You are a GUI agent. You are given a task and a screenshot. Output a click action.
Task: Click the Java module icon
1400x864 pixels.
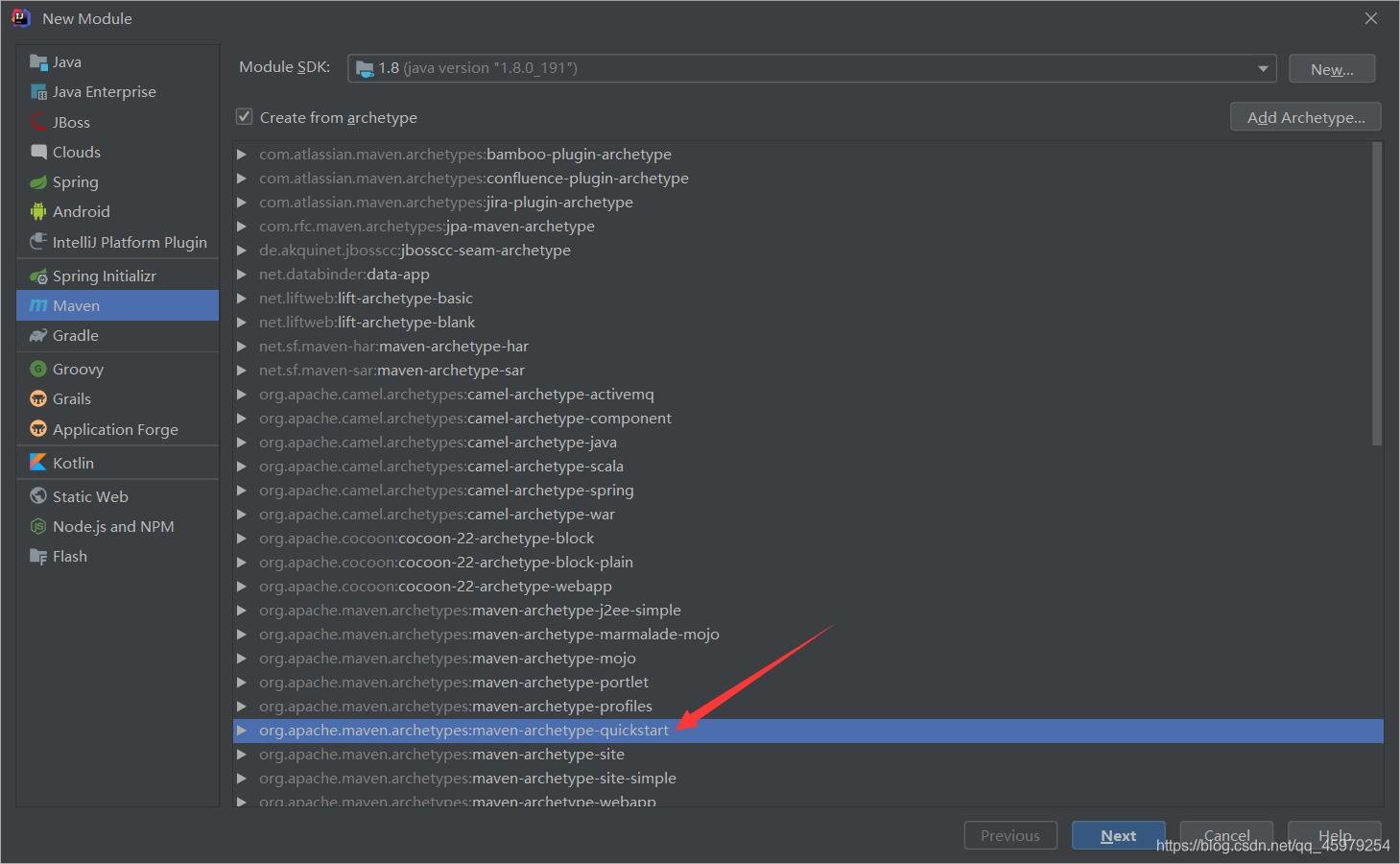coord(38,62)
